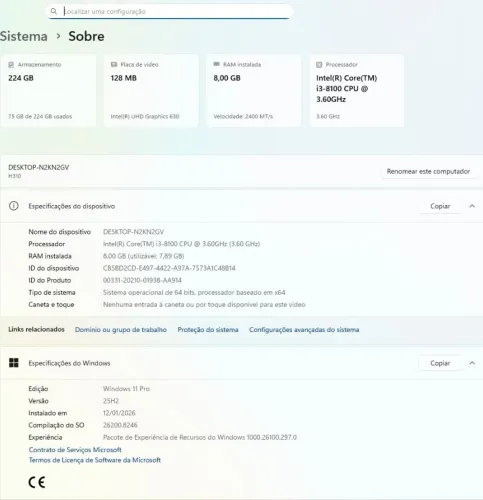The height and width of the screenshot is (500, 483).
Task: Open 'Termos de Licença de Software' link
Action: pyautogui.click(x=95, y=460)
